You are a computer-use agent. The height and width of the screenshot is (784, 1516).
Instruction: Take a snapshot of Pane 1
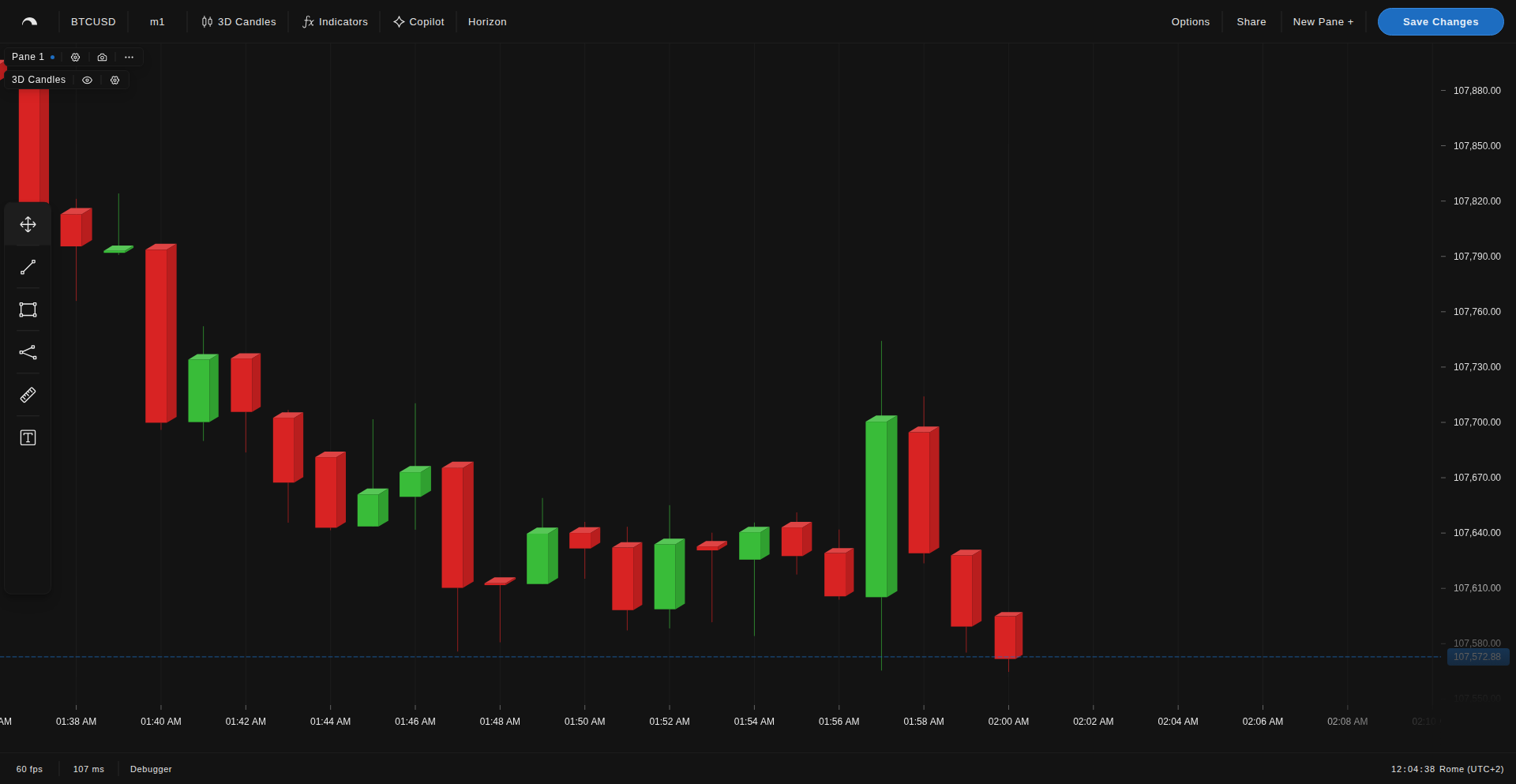tap(102, 57)
